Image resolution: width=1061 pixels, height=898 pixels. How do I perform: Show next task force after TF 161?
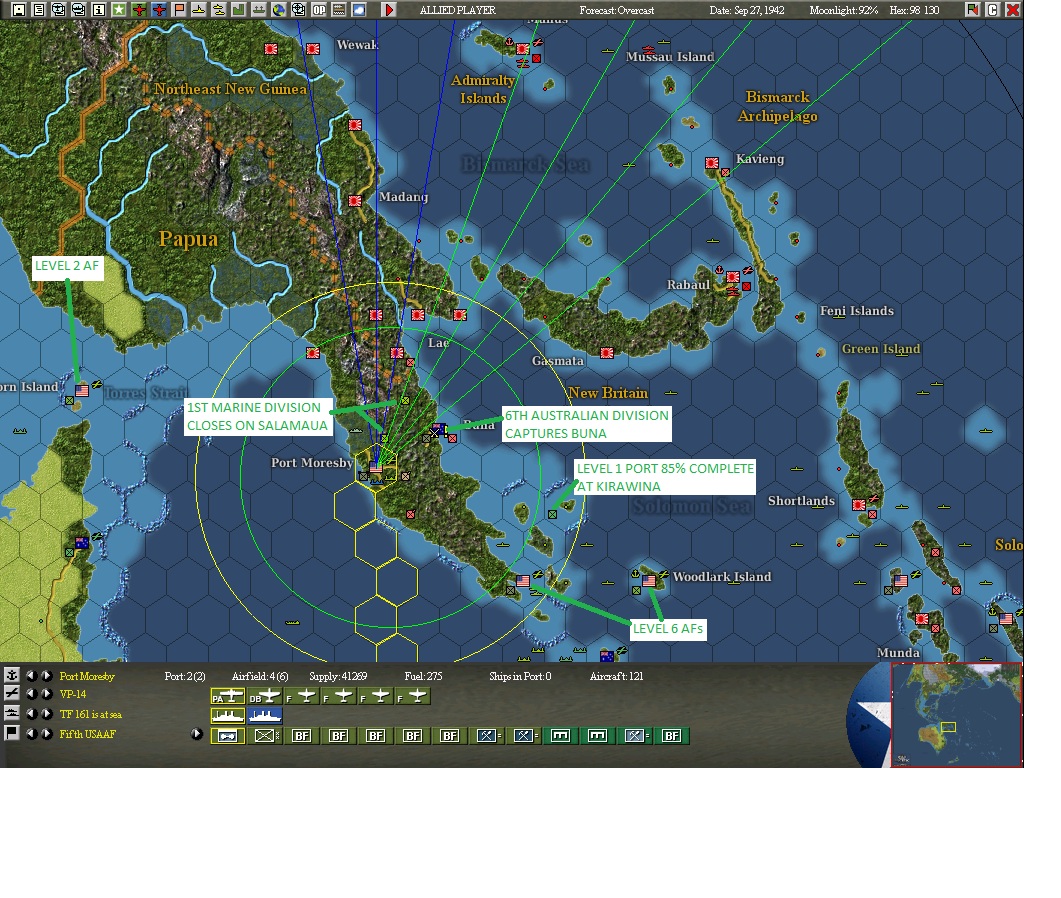[46, 713]
